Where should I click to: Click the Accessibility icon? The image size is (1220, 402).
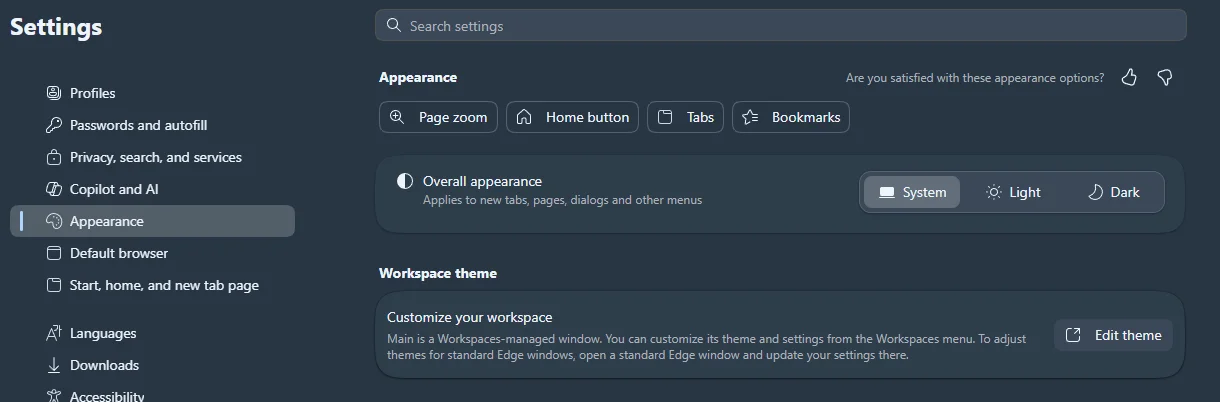click(x=54, y=396)
